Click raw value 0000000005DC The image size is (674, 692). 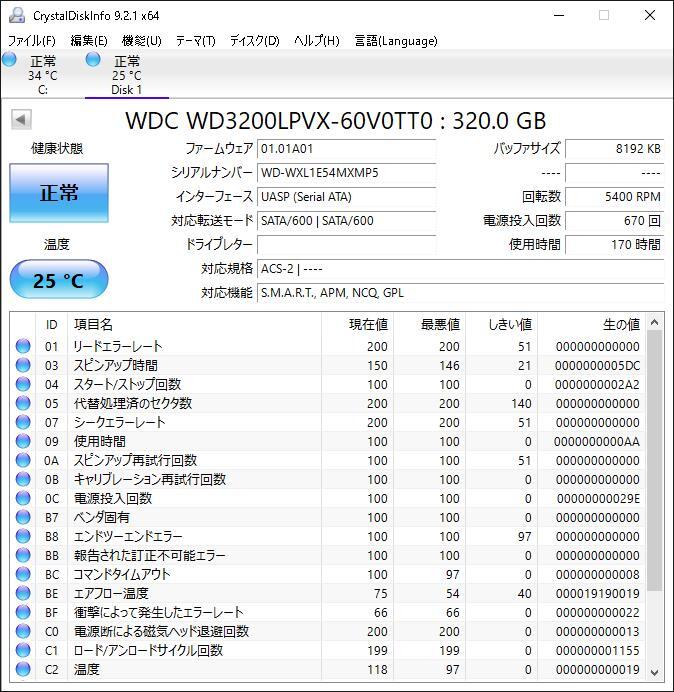coord(597,366)
